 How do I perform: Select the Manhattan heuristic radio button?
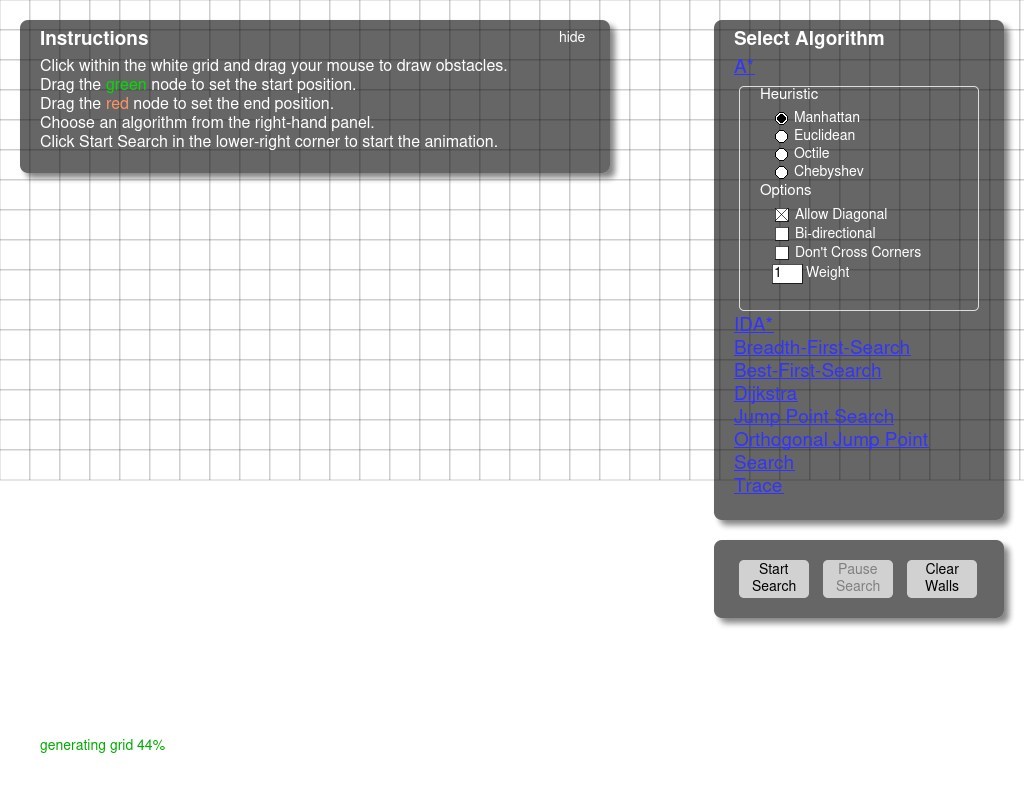[782, 118]
